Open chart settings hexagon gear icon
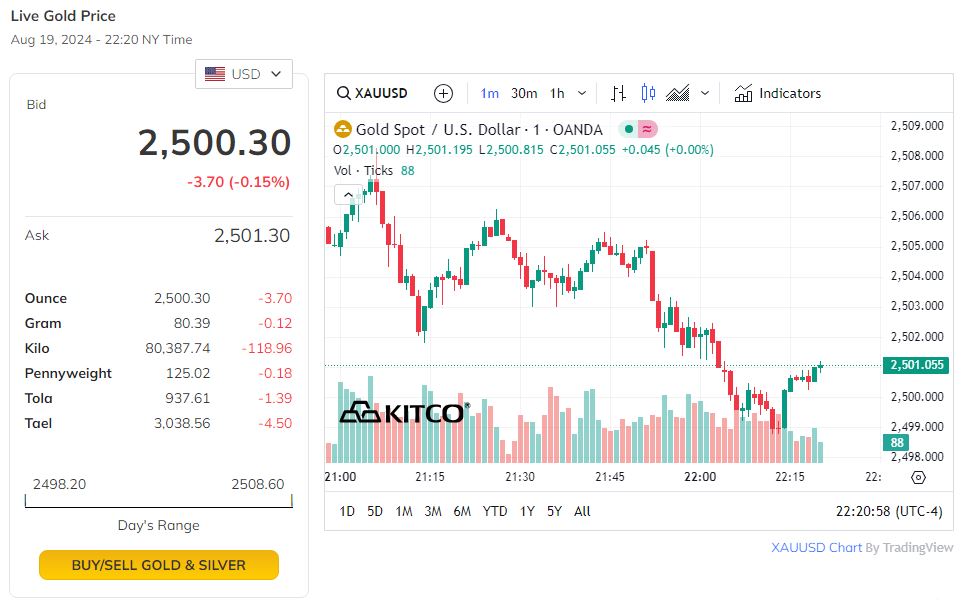The image size is (967, 600). coord(919,477)
